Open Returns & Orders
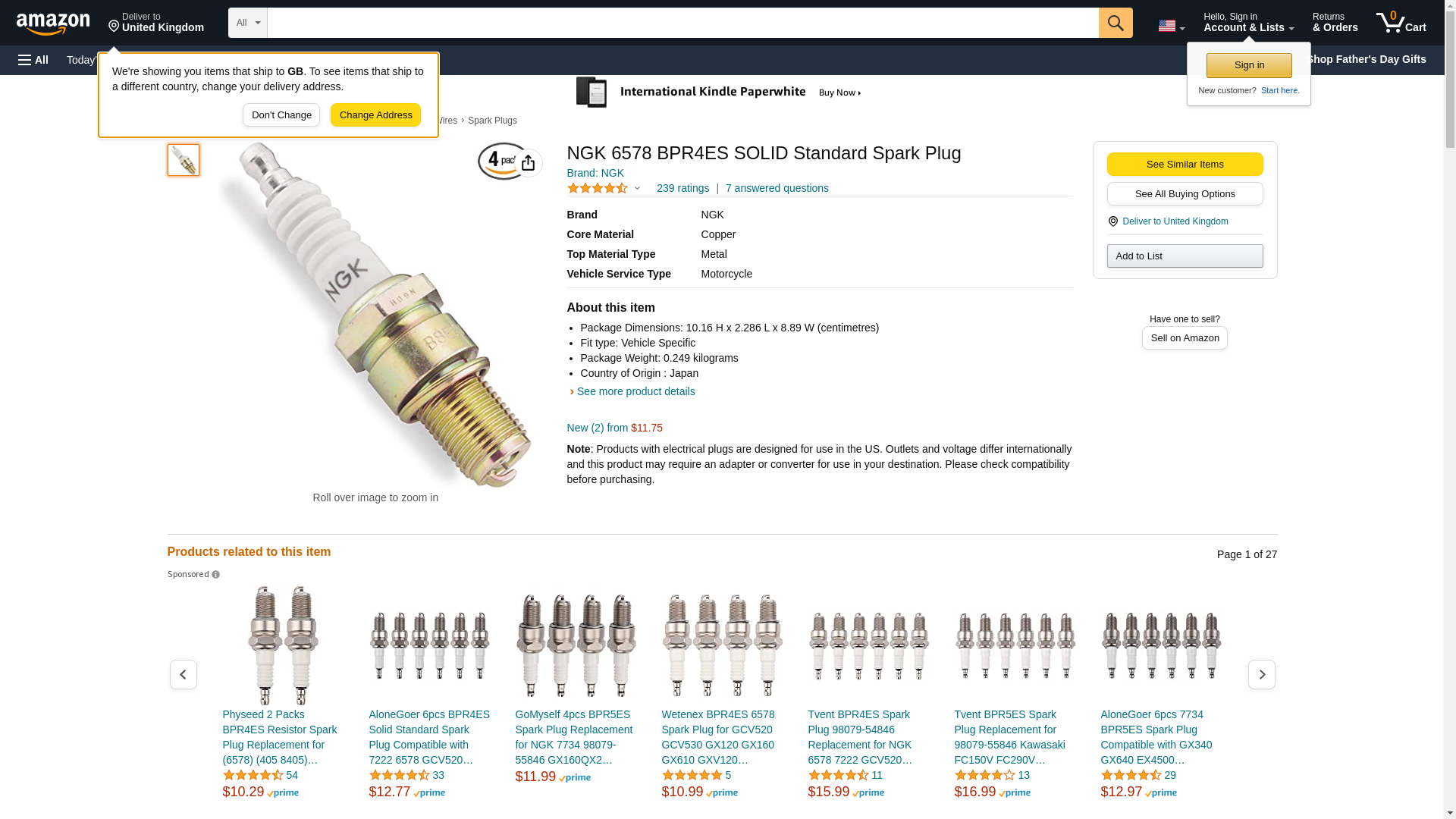The height and width of the screenshot is (819, 1456). pos(1335,23)
